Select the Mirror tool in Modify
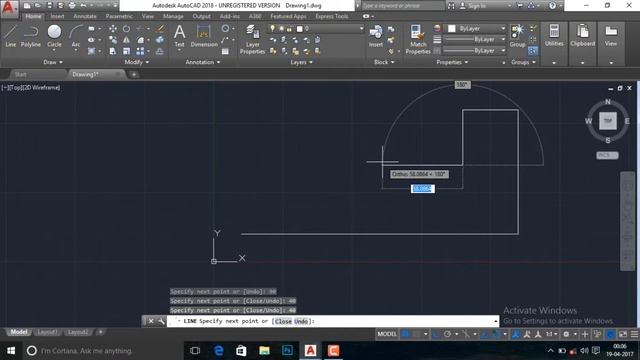640x360 pixels. tap(127, 40)
